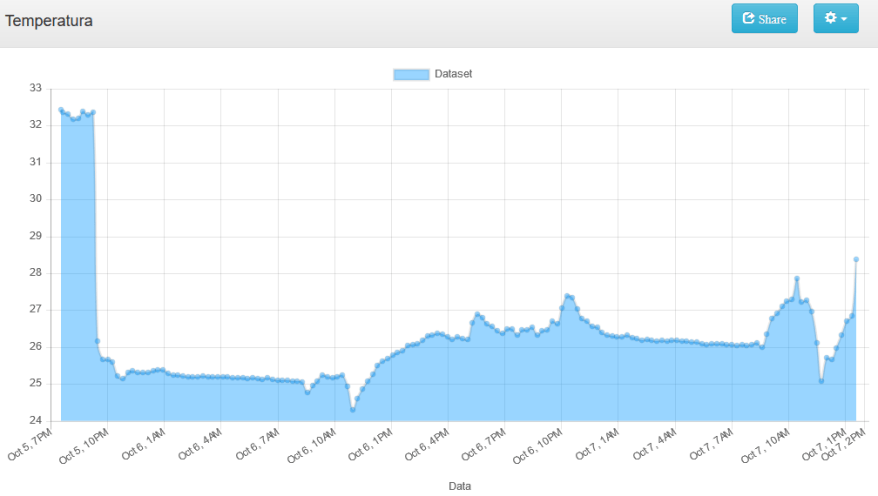Viewport: 878px width, 496px height.
Task: Select the first data point near 32.4
Action: pyautogui.click(x=61, y=110)
